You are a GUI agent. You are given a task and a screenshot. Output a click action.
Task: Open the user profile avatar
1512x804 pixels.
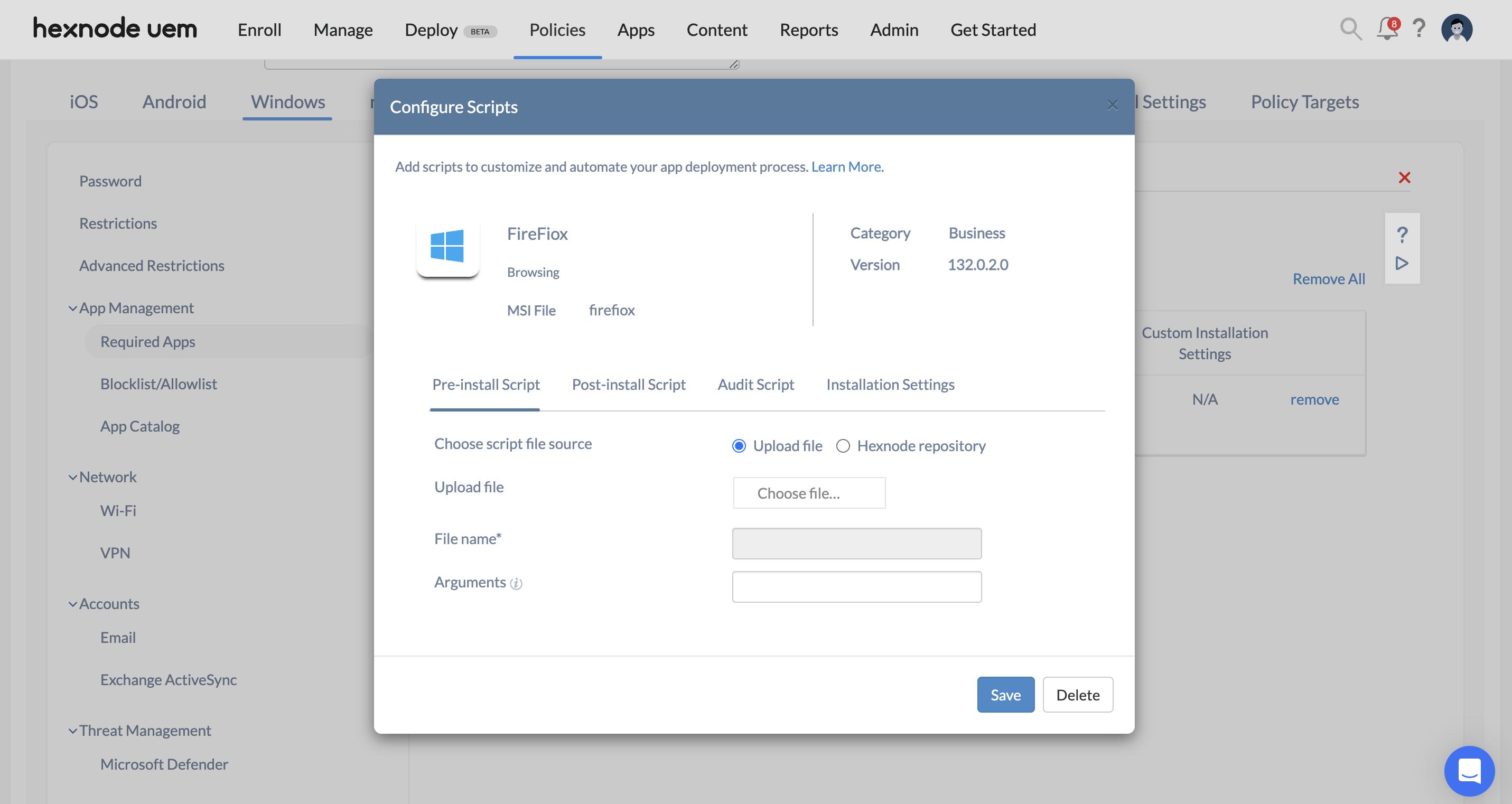click(1456, 29)
